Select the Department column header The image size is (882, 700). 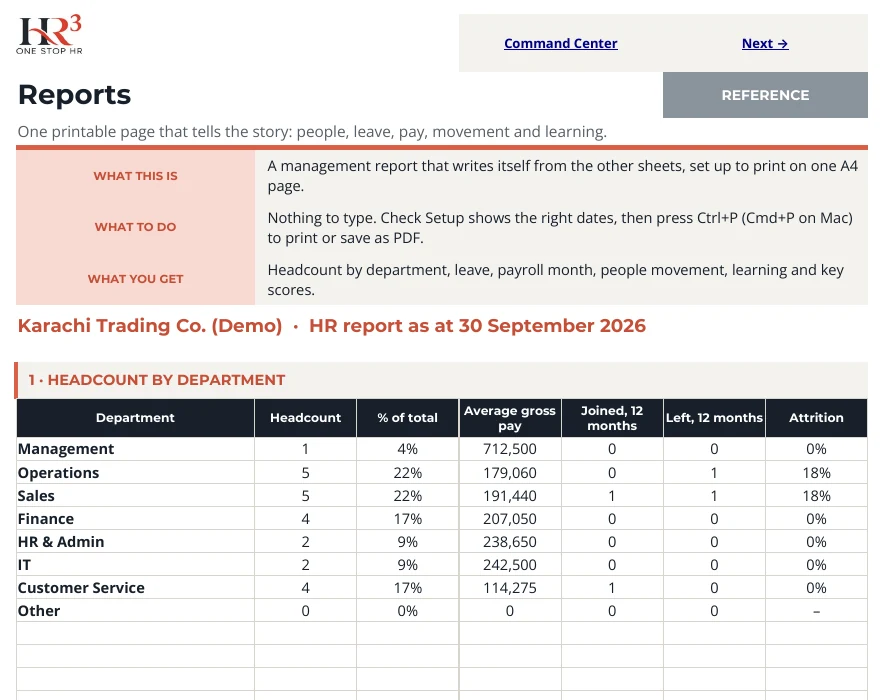pos(136,418)
